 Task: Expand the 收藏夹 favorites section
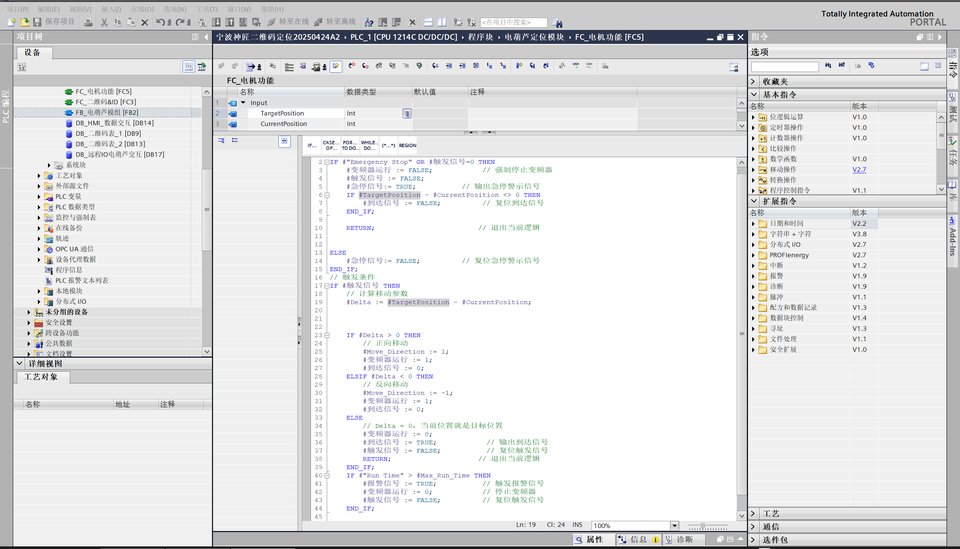click(x=753, y=81)
